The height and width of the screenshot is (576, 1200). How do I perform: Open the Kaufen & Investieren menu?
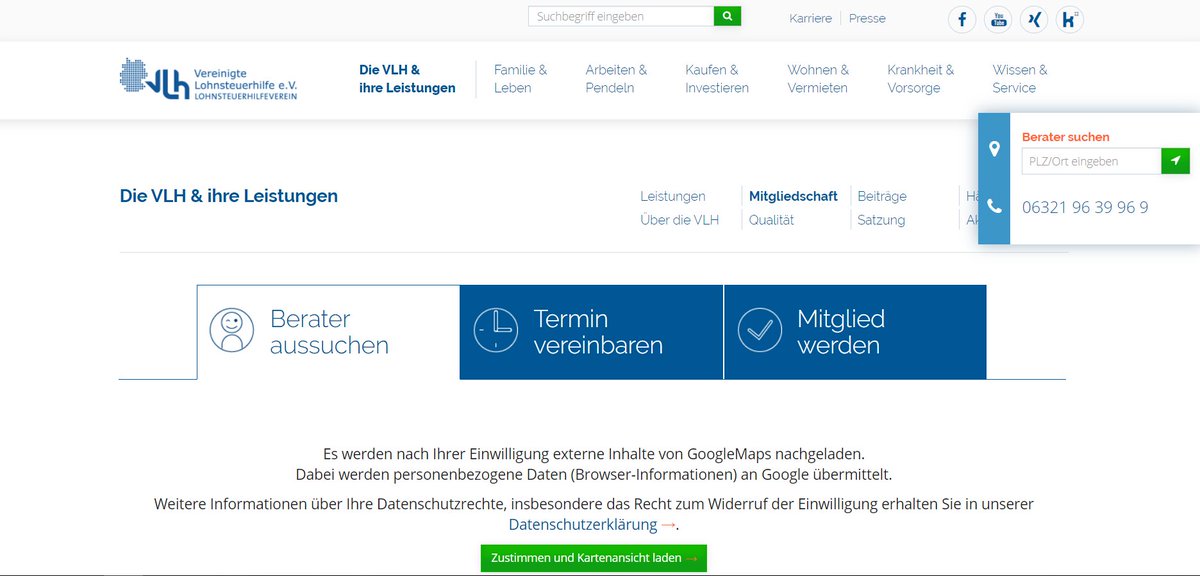coord(717,79)
